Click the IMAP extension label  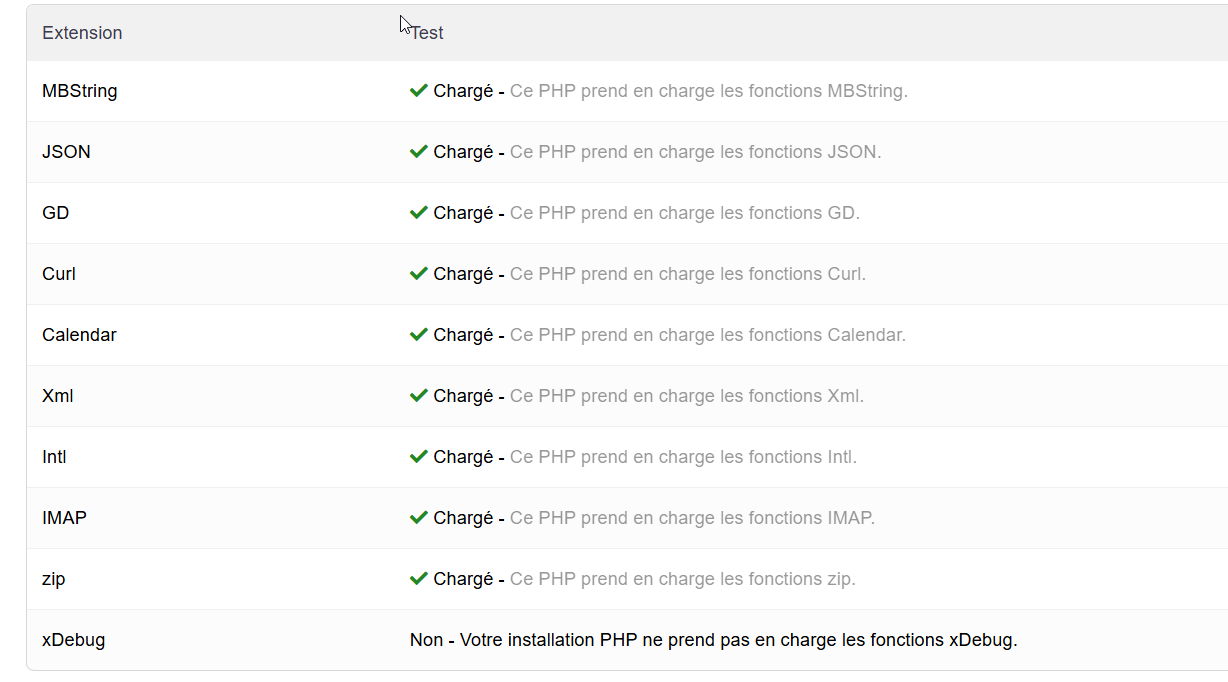tap(64, 518)
